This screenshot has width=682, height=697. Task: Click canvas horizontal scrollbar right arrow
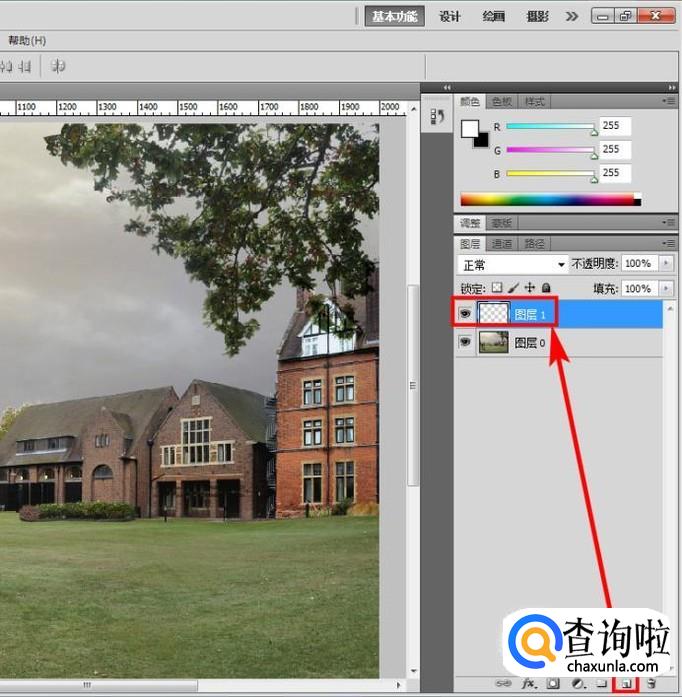(x=398, y=685)
